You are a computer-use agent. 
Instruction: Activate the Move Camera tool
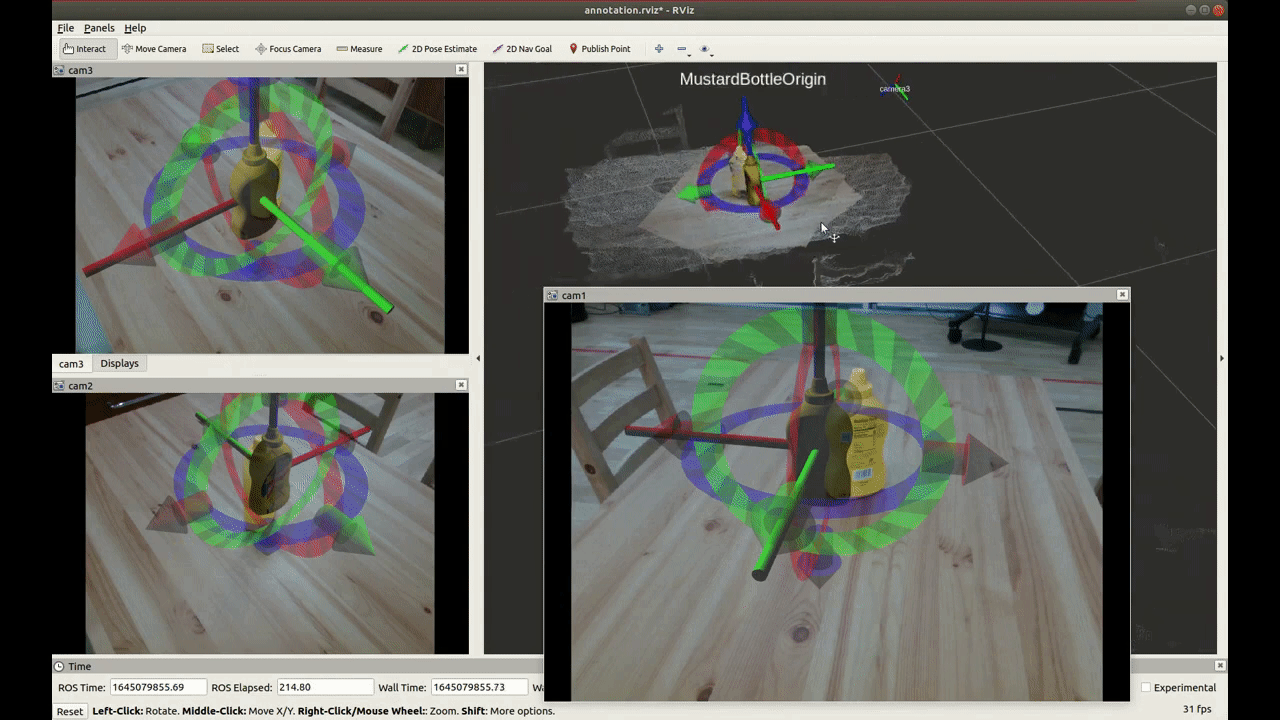point(154,48)
